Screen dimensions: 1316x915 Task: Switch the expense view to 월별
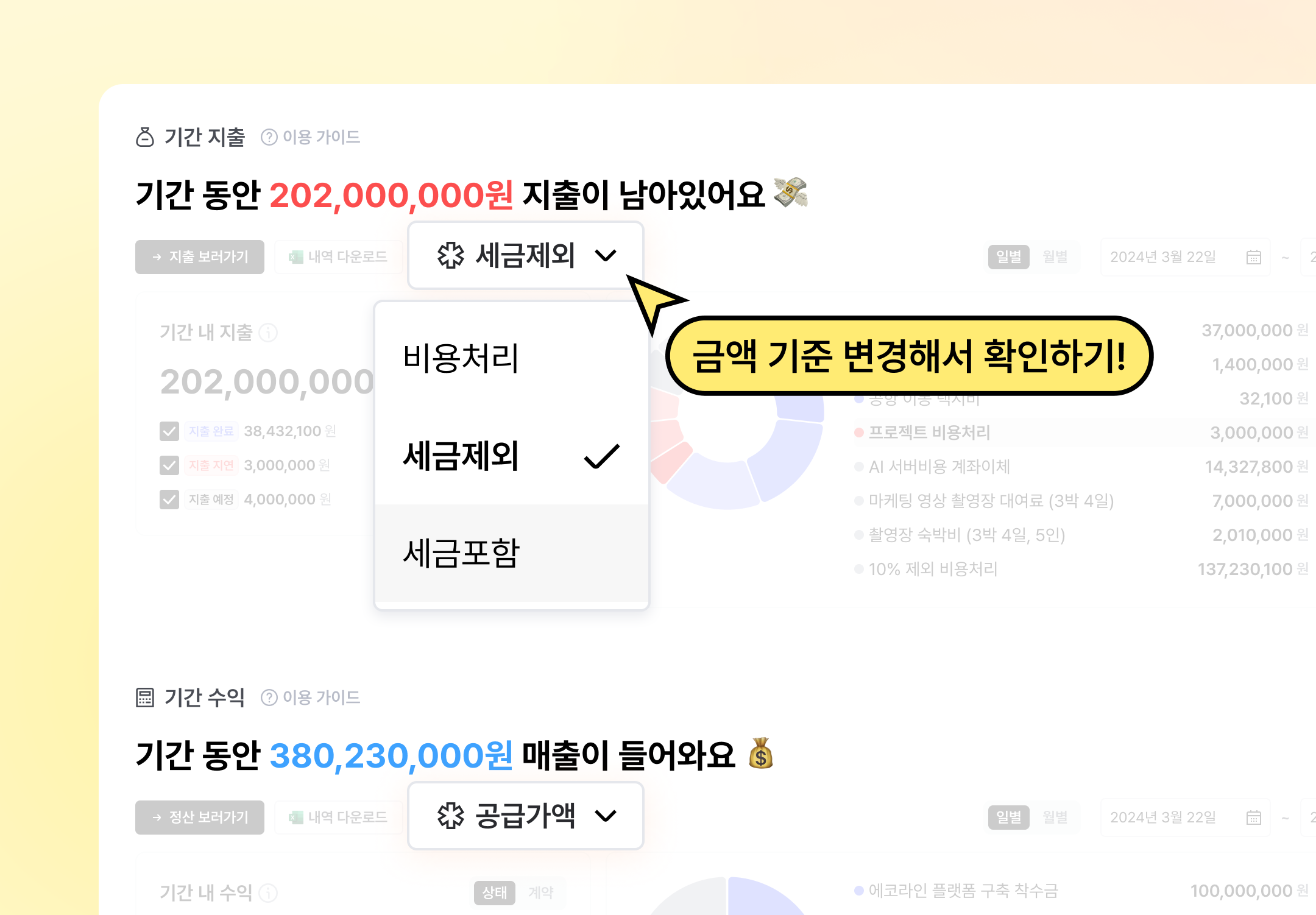point(1055,257)
